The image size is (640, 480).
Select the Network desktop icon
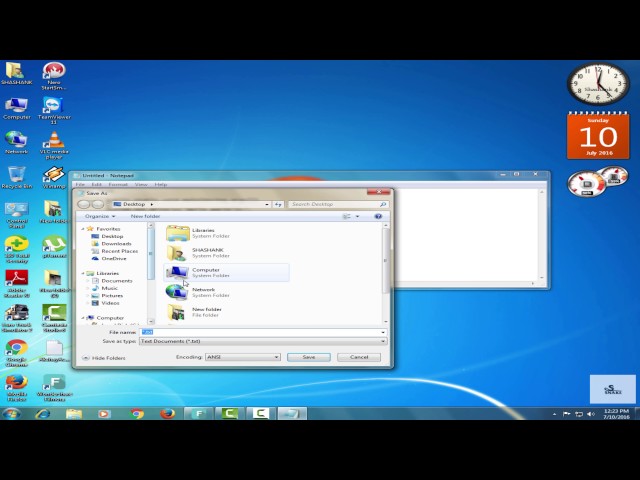click(16, 142)
